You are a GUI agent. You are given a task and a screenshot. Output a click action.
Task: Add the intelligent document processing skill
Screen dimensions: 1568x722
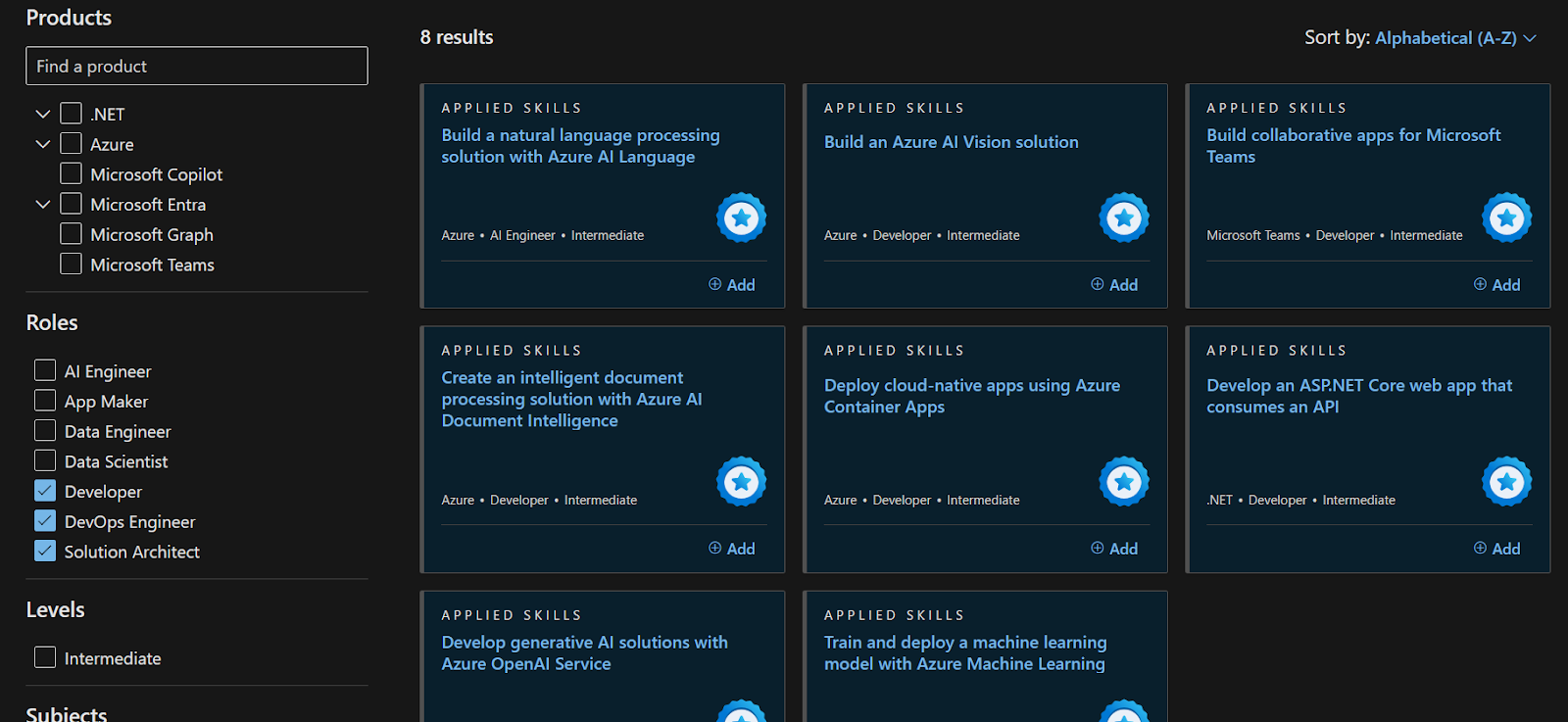tap(732, 549)
